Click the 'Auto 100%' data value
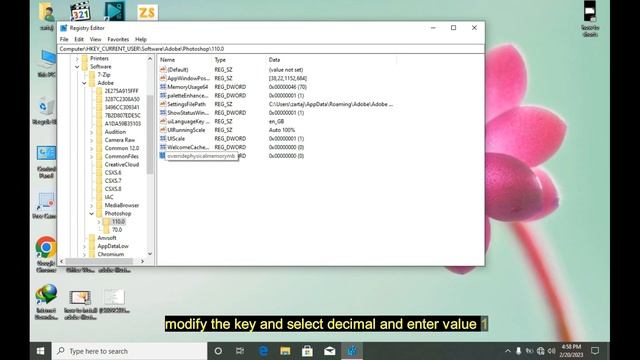 [282, 130]
